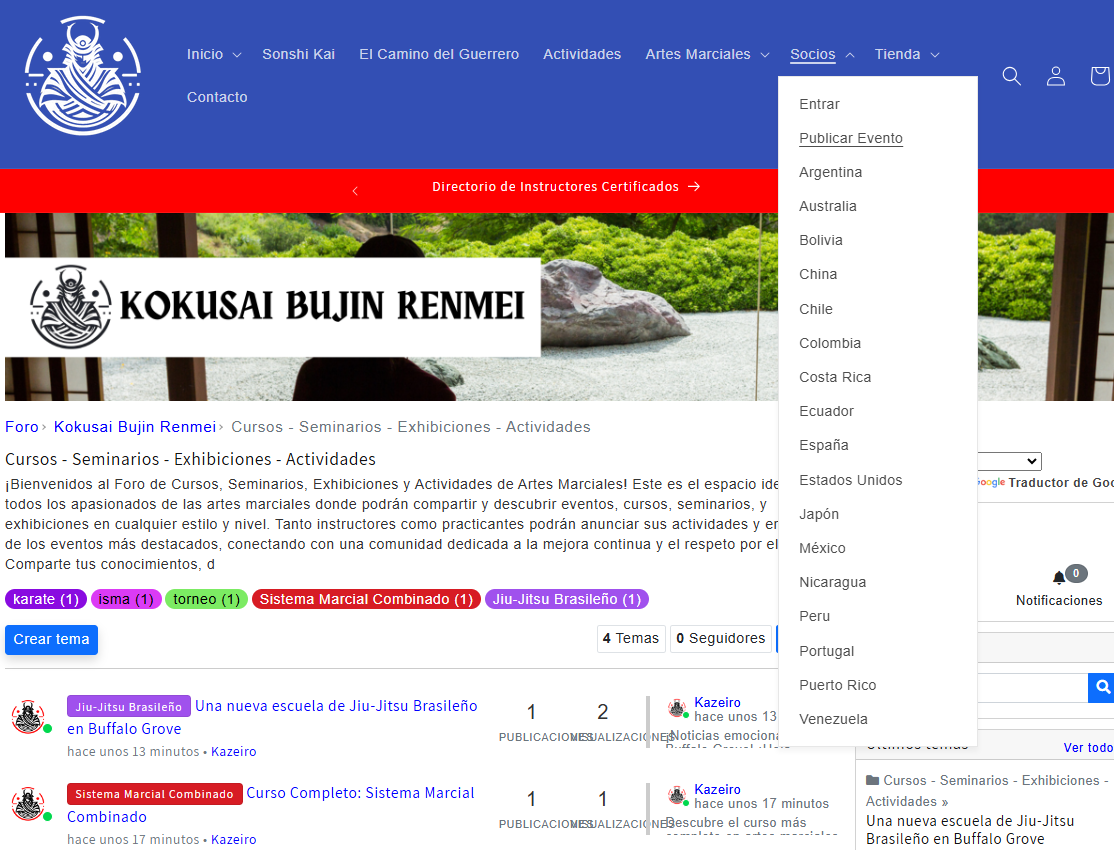
Task: Navigate to Contacto page
Action: 217,97
